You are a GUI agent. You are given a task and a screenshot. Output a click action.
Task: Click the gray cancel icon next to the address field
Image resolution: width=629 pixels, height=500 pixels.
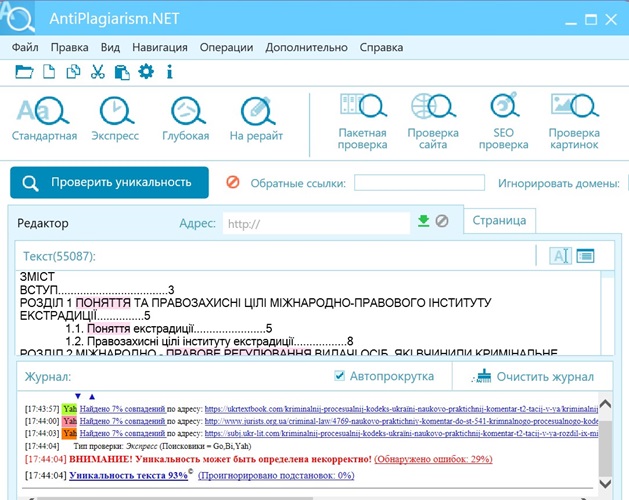pos(442,221)
